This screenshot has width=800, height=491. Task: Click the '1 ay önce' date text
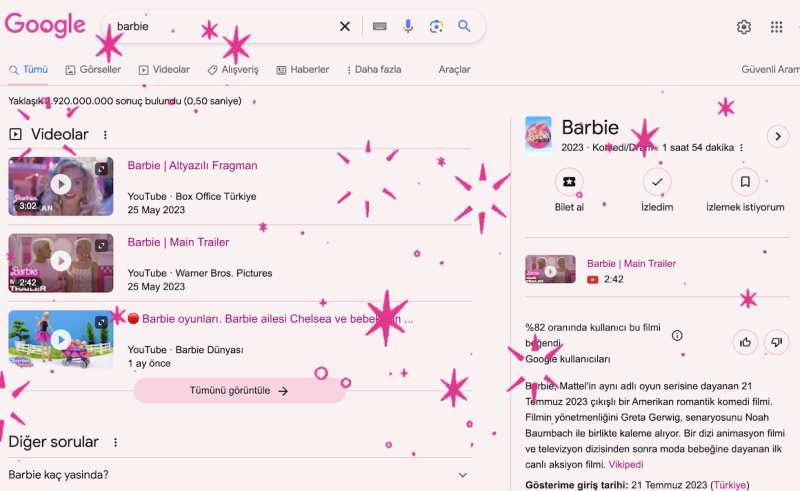[149, 363]
